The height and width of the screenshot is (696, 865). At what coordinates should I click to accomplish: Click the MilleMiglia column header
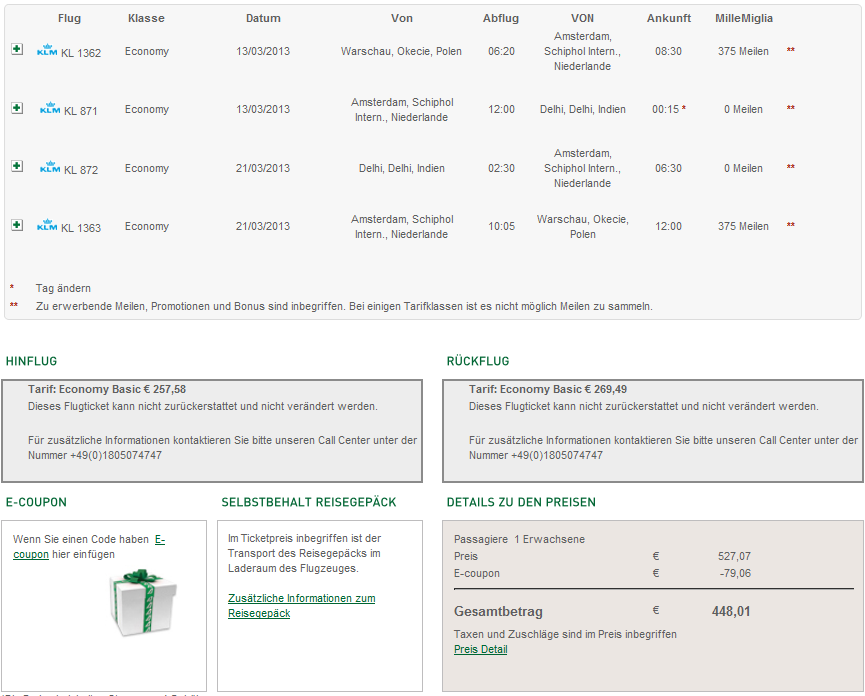[x=743, y=18]
